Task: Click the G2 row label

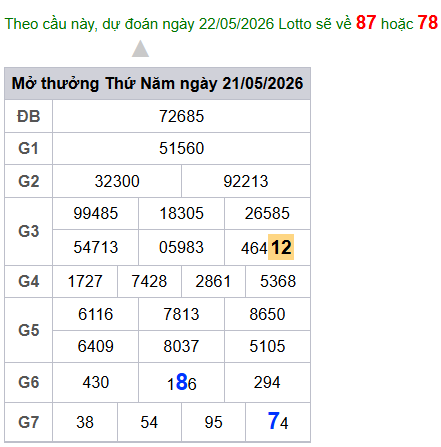Action: click(x=29, y=181)
